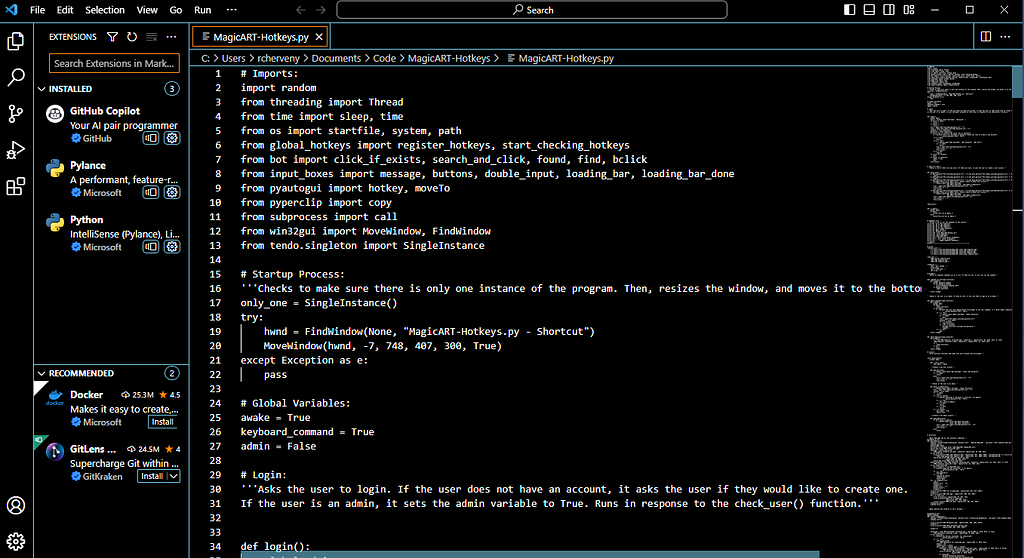Open the GitLens Install dropdown arrow
1024x558 pixels.
pos(174,476)
